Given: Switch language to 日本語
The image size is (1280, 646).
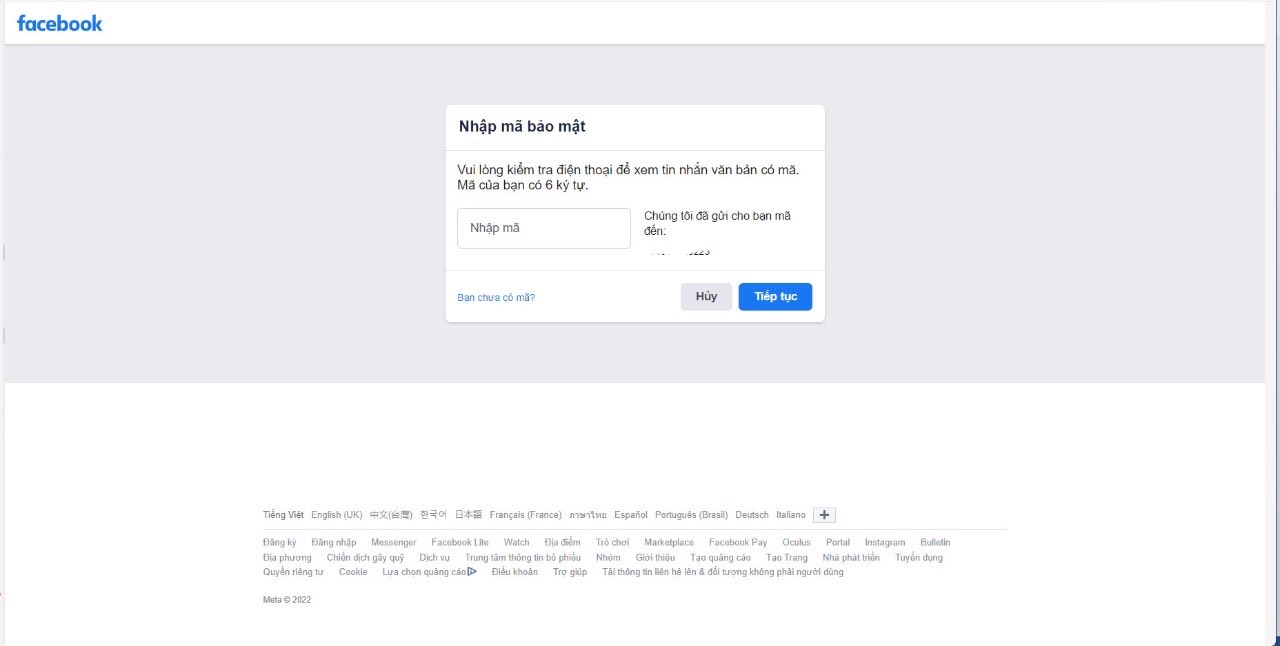Looking at the screenshot, I should point(468,515).
